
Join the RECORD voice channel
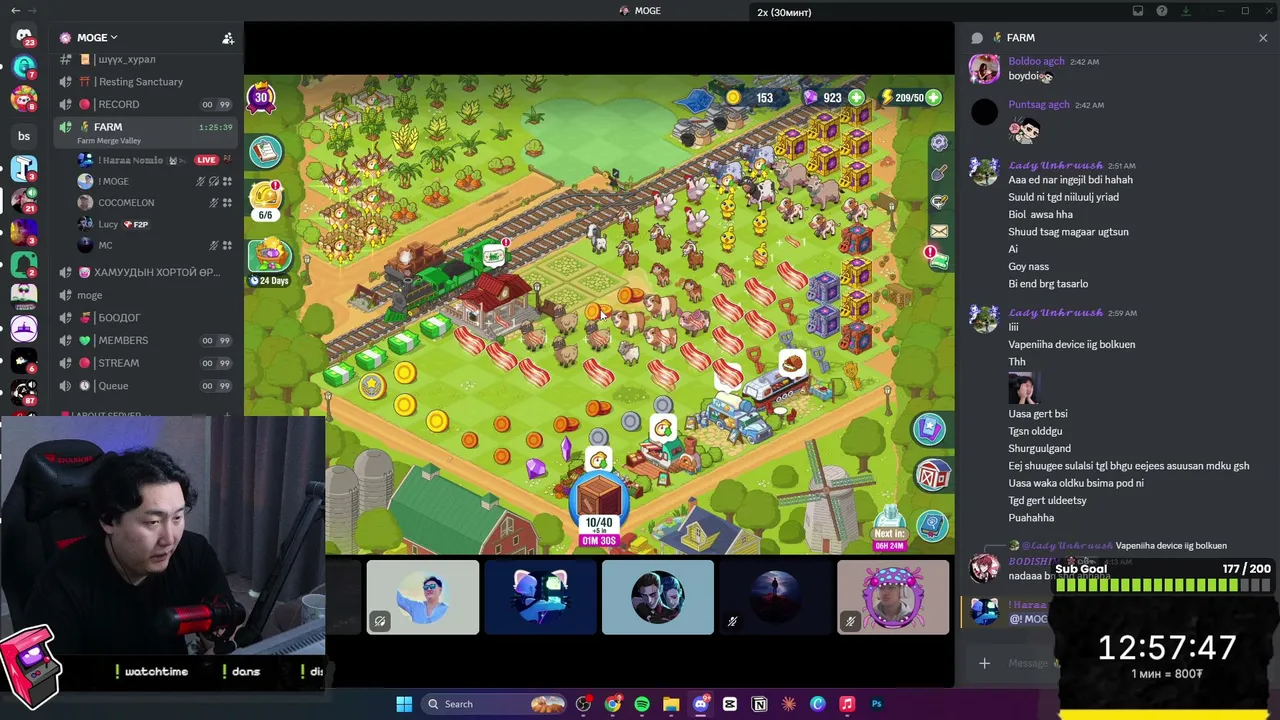point(147,104)
